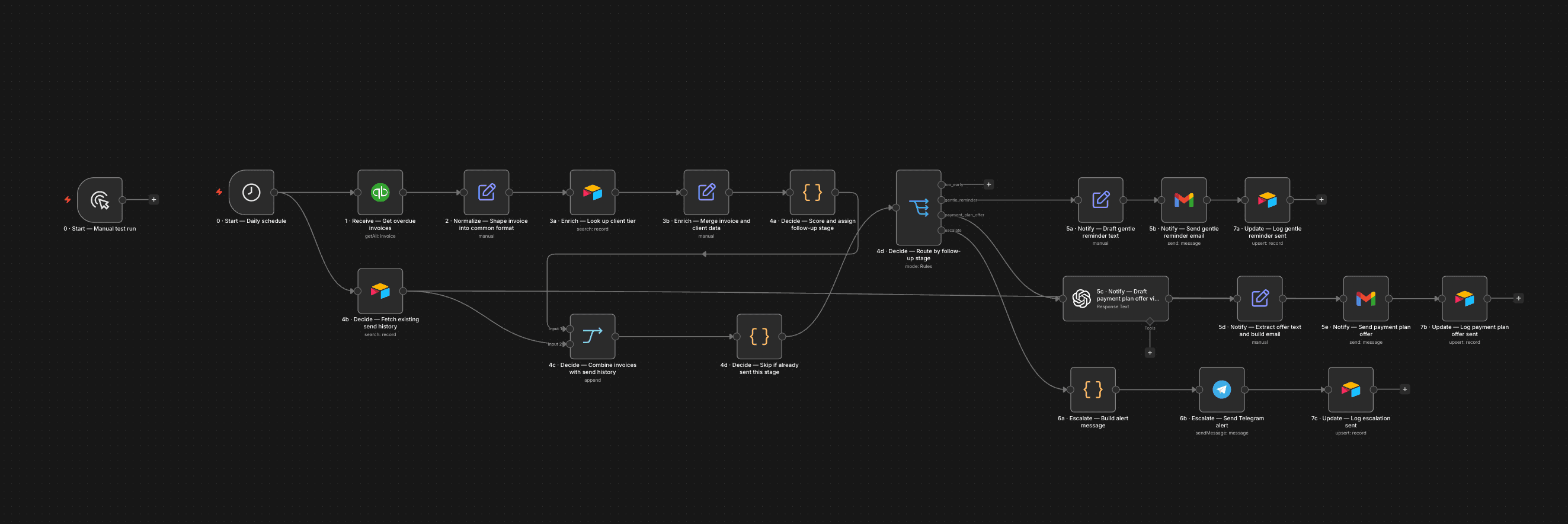This screenshot has width=1568, height=524.
Task: Open OpenAI Draft payment plan offer node
Action: (x=1116, y=298)
